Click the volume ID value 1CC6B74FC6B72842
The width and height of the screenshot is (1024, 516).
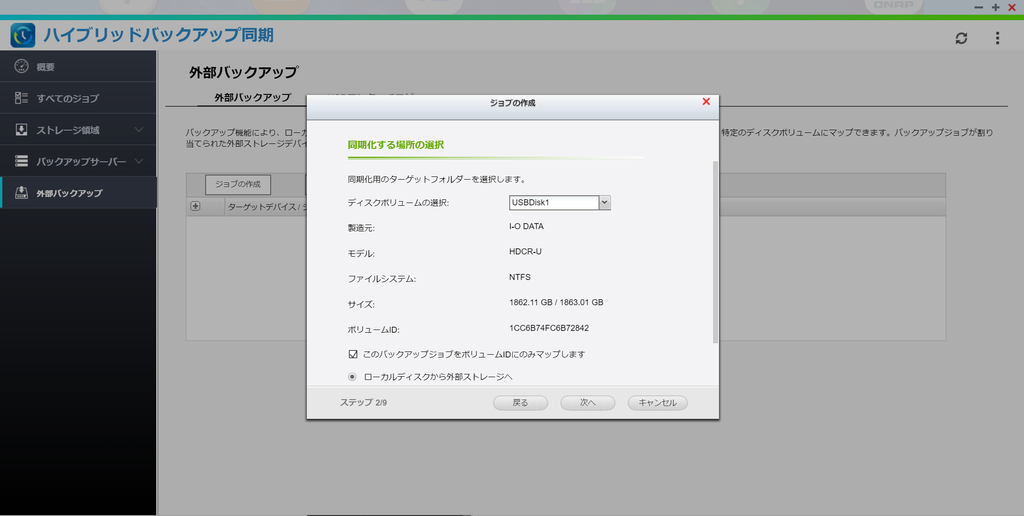pyautogui.click(x=549, y=328)
